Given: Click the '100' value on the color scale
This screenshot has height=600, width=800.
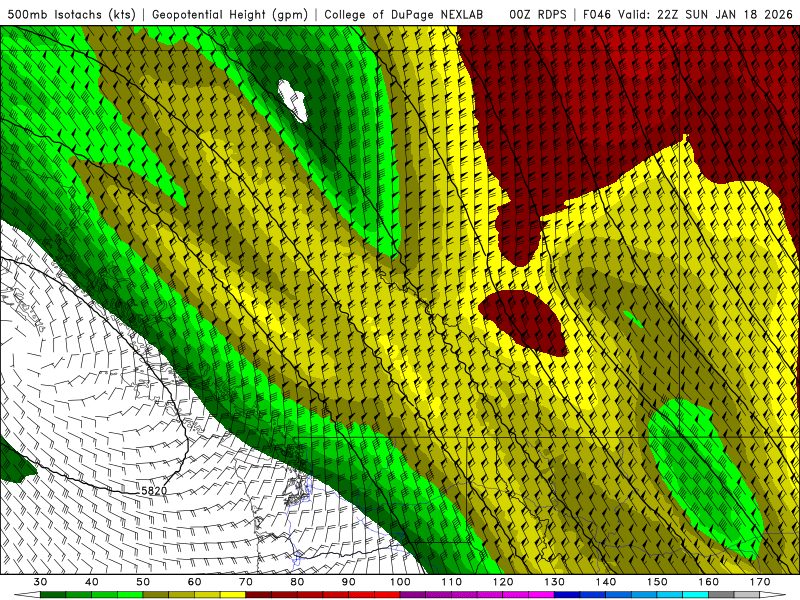Looking at the screenshot, I should click(400, 582).
